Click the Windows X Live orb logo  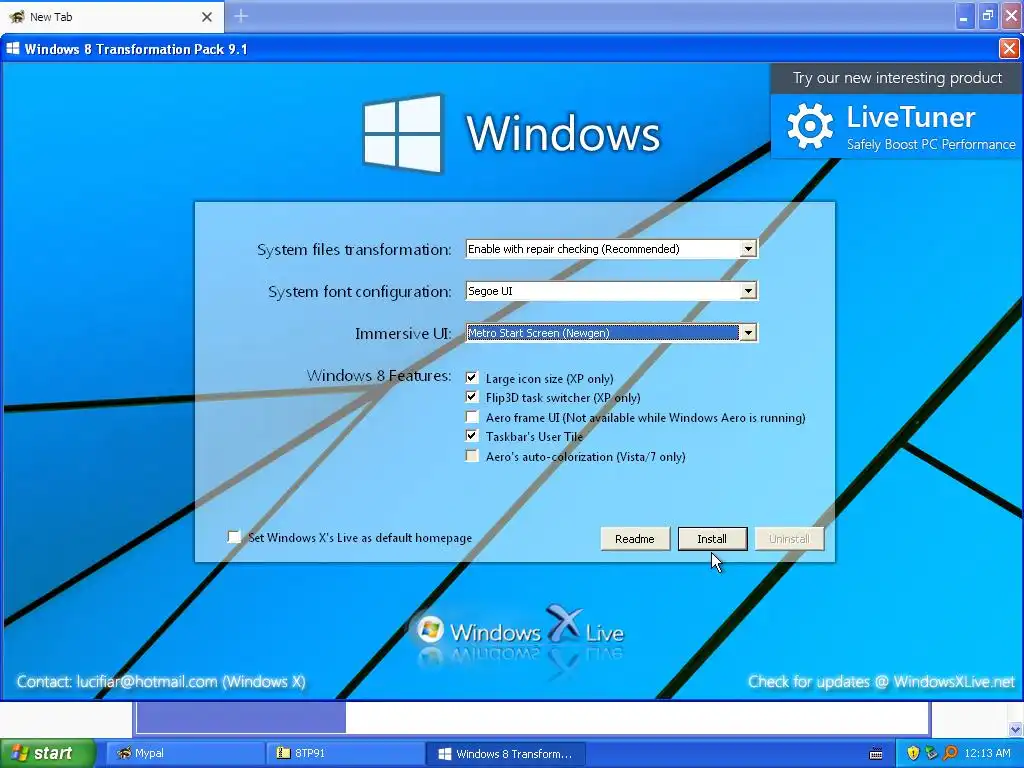coord(430,629)
